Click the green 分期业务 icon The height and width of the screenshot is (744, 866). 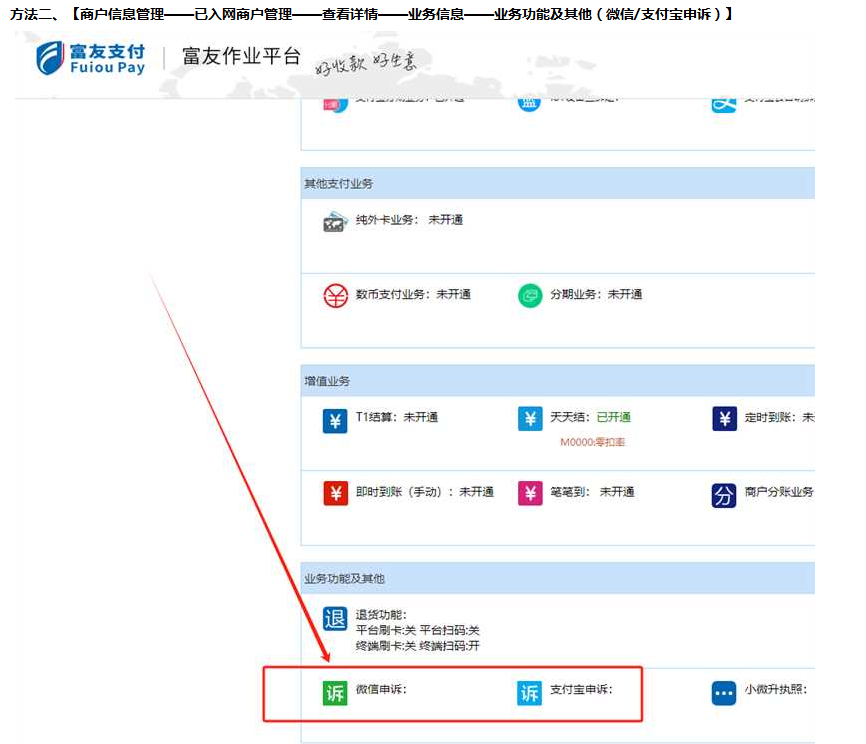click(x=529, y=296)
